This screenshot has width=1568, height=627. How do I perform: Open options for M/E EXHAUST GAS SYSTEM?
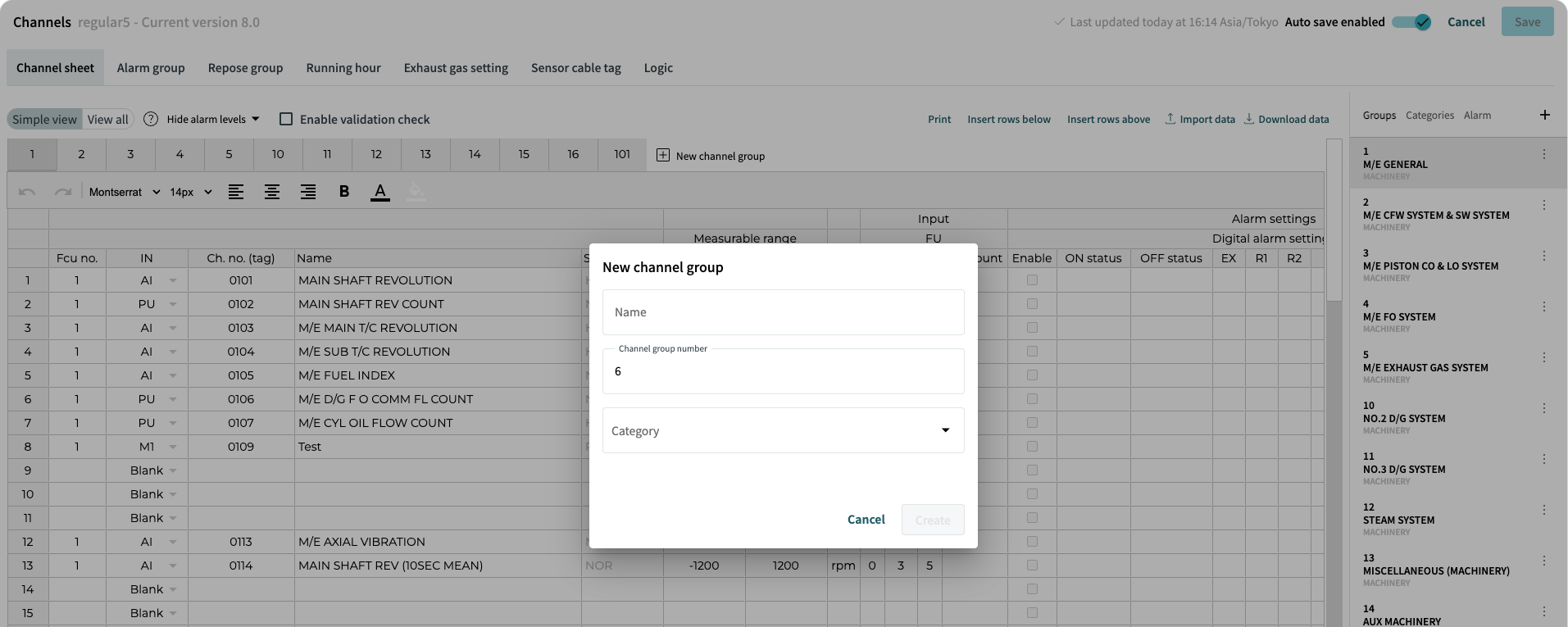(1544, 357)
